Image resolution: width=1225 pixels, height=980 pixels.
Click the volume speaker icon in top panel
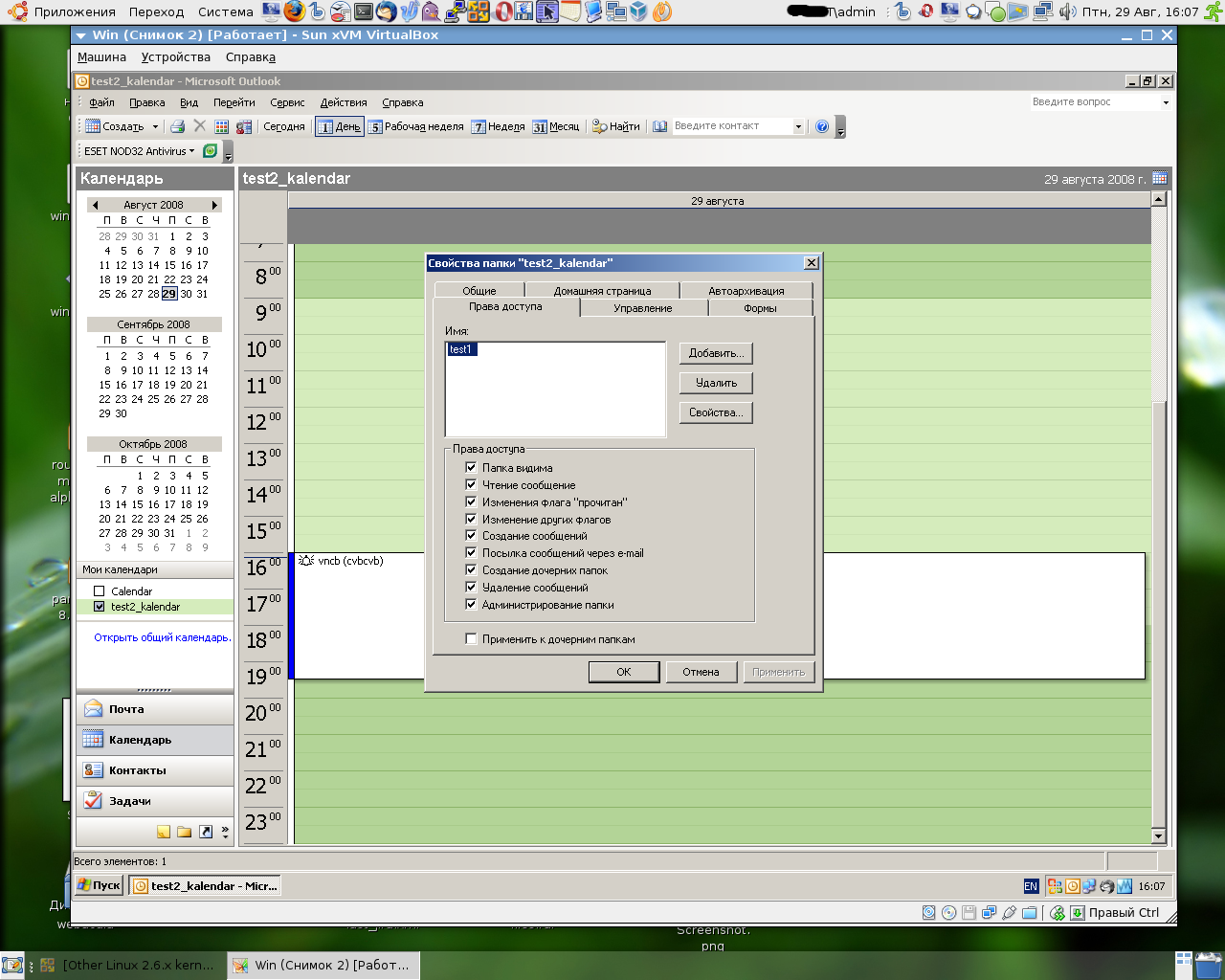[1067, 11]
